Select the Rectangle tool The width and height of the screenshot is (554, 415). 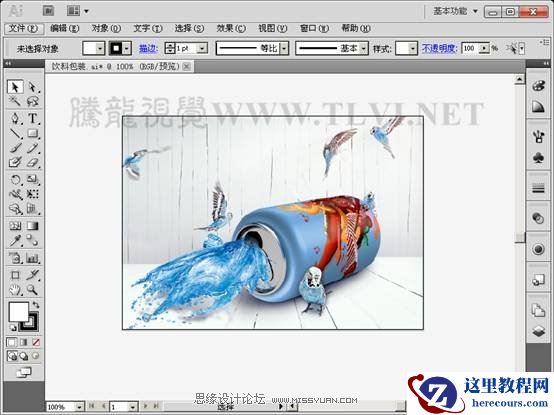(x=32, y=133)
